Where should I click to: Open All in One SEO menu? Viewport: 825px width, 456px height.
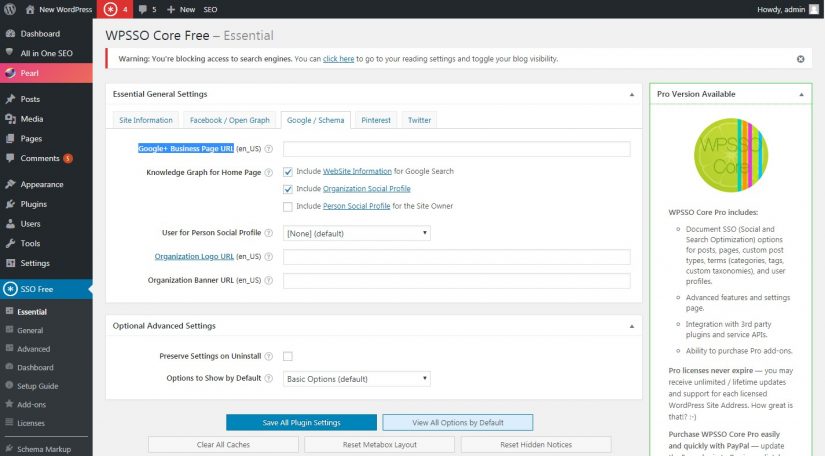46,53
